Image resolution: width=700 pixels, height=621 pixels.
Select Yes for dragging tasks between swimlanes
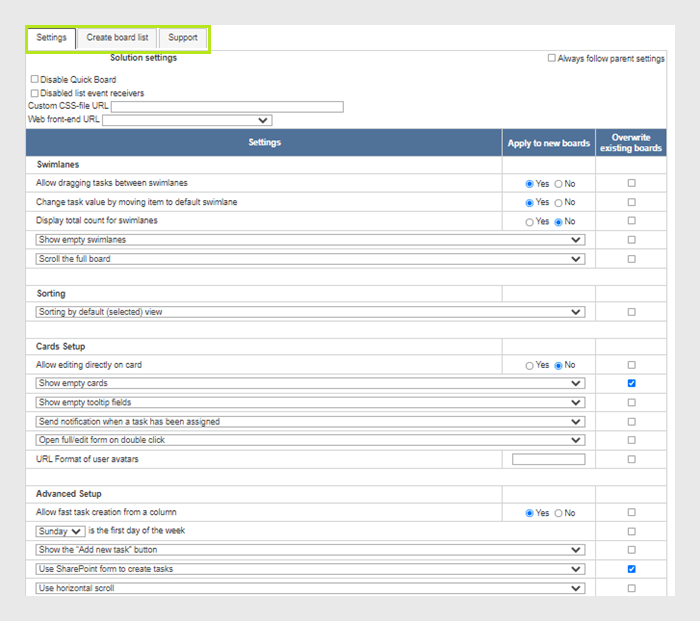point(529,184)
